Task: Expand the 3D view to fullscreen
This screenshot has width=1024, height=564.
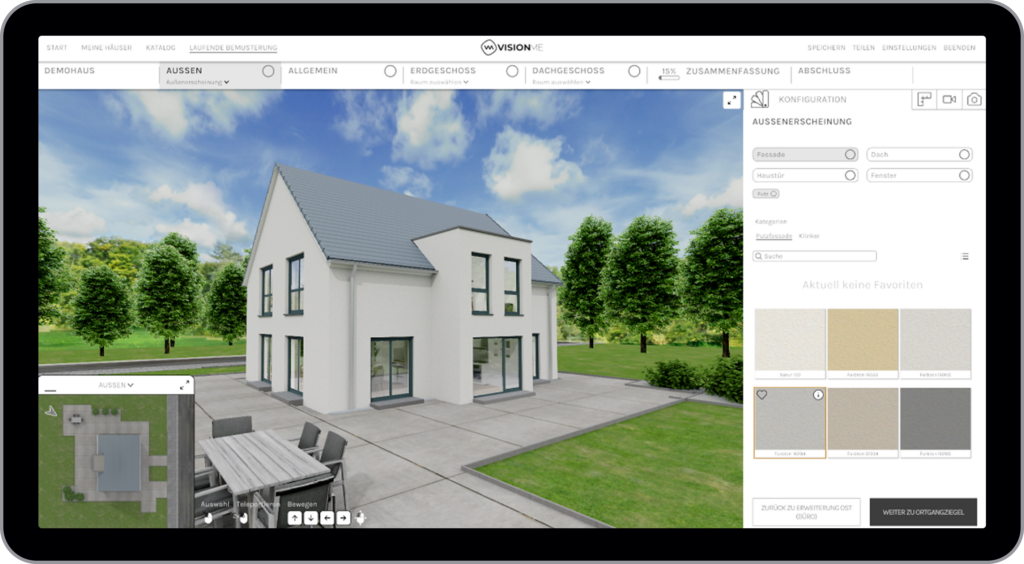Action: [732, 100]
